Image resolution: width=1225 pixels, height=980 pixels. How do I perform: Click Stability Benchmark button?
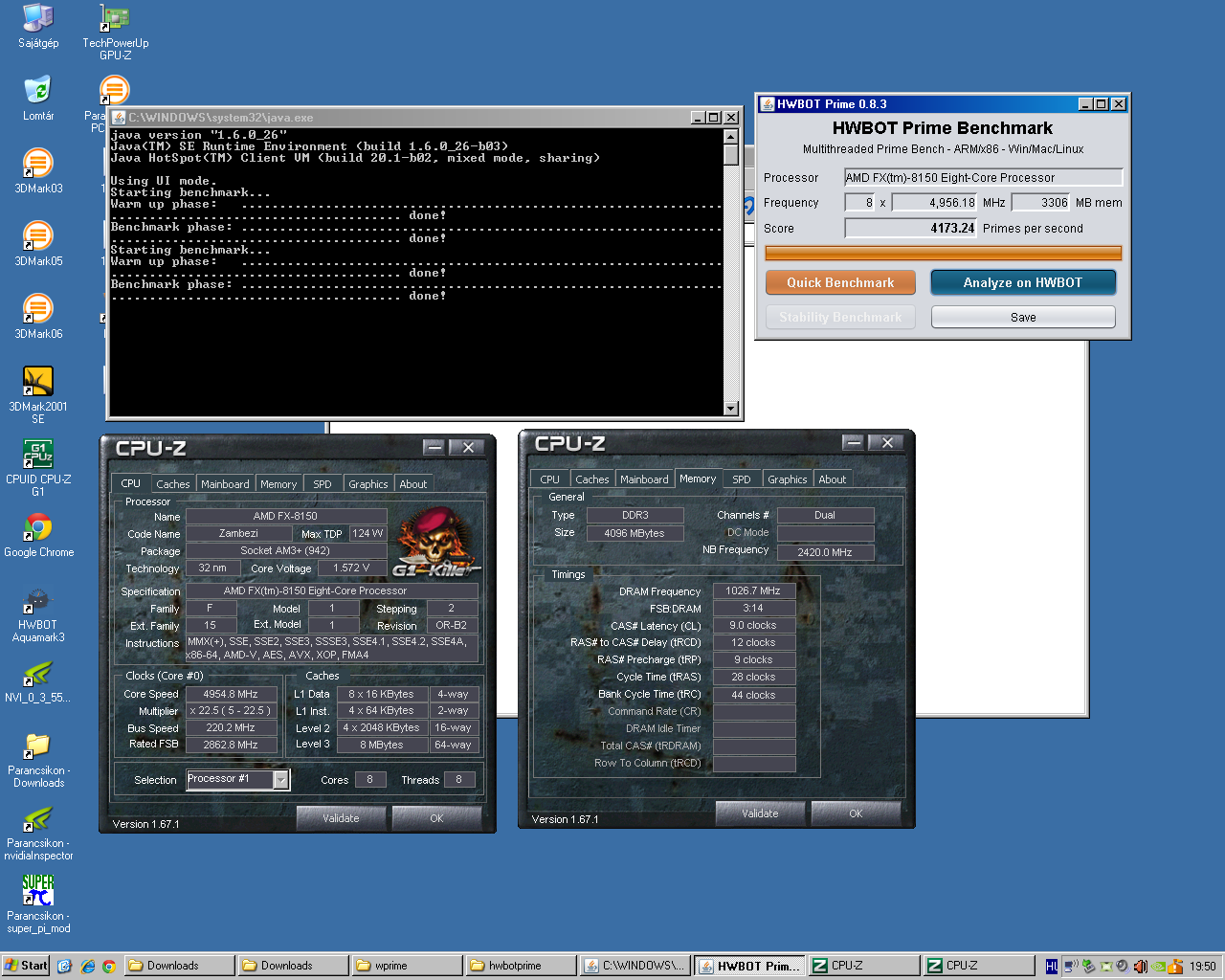[840, 317]
